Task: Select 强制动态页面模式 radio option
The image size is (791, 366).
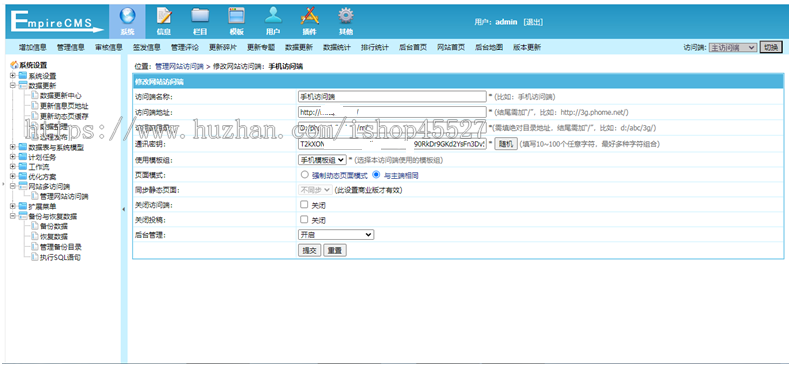Action: pos(304,175)
